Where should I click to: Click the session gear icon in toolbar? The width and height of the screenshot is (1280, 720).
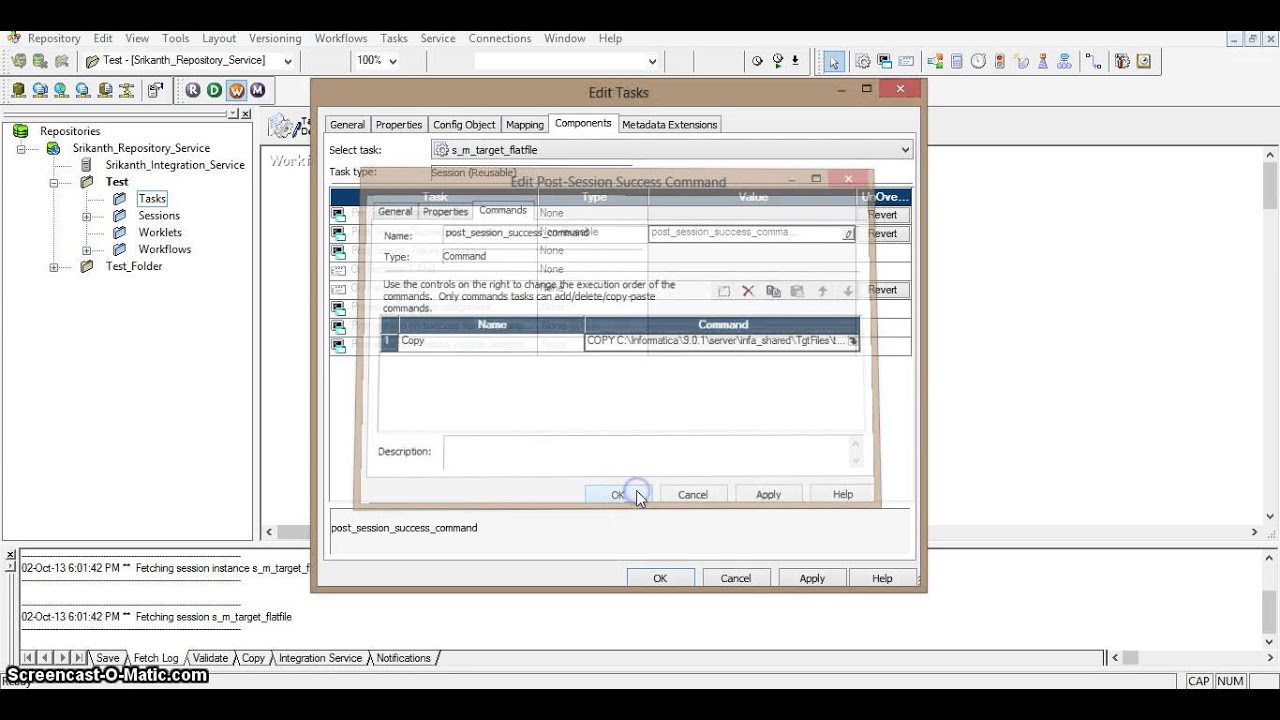(x=862, y=61)
